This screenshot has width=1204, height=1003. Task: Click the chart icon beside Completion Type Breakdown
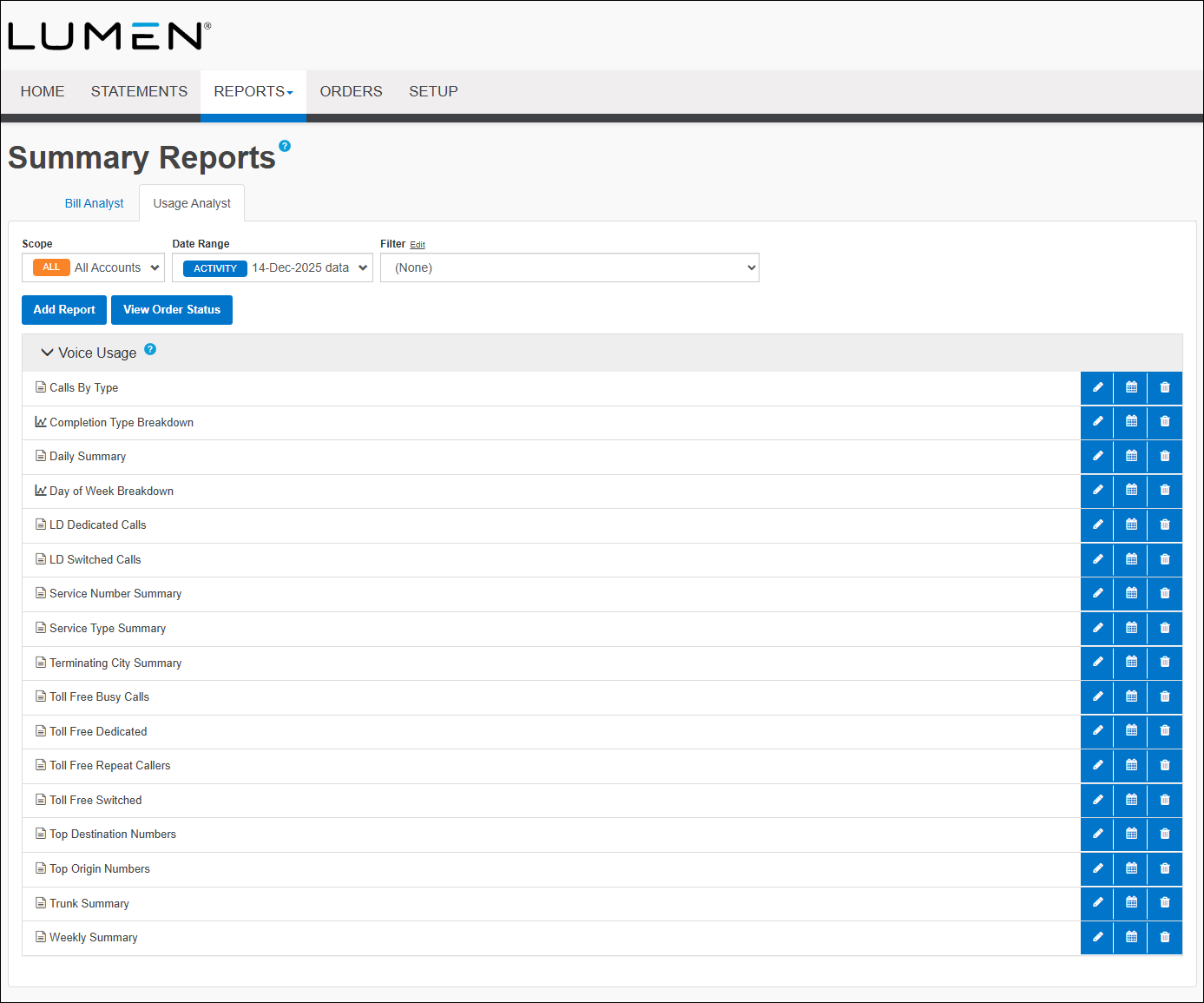[x=40, y=421]
